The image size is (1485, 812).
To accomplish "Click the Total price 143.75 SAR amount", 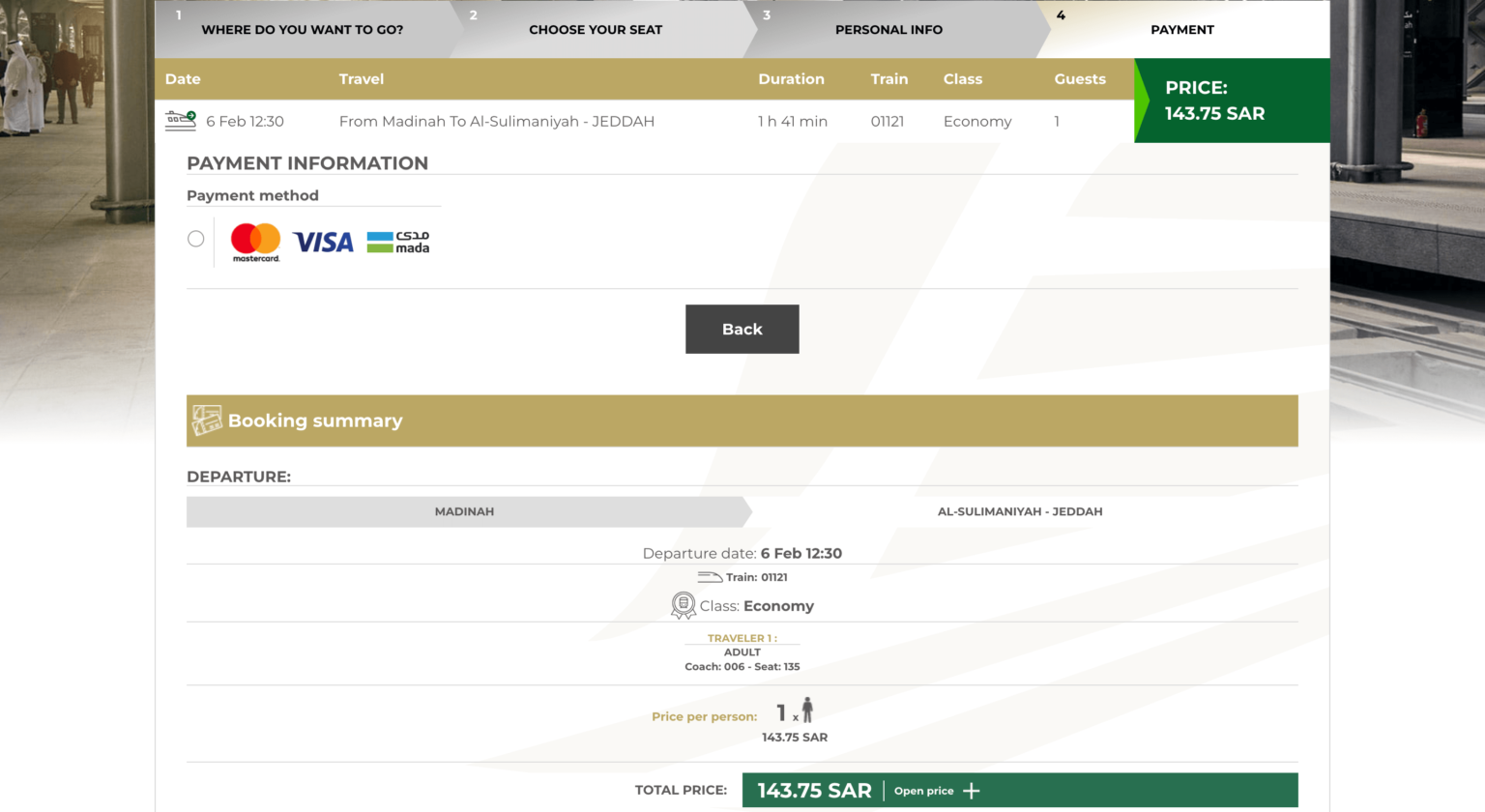I will (x=814, y=791).
